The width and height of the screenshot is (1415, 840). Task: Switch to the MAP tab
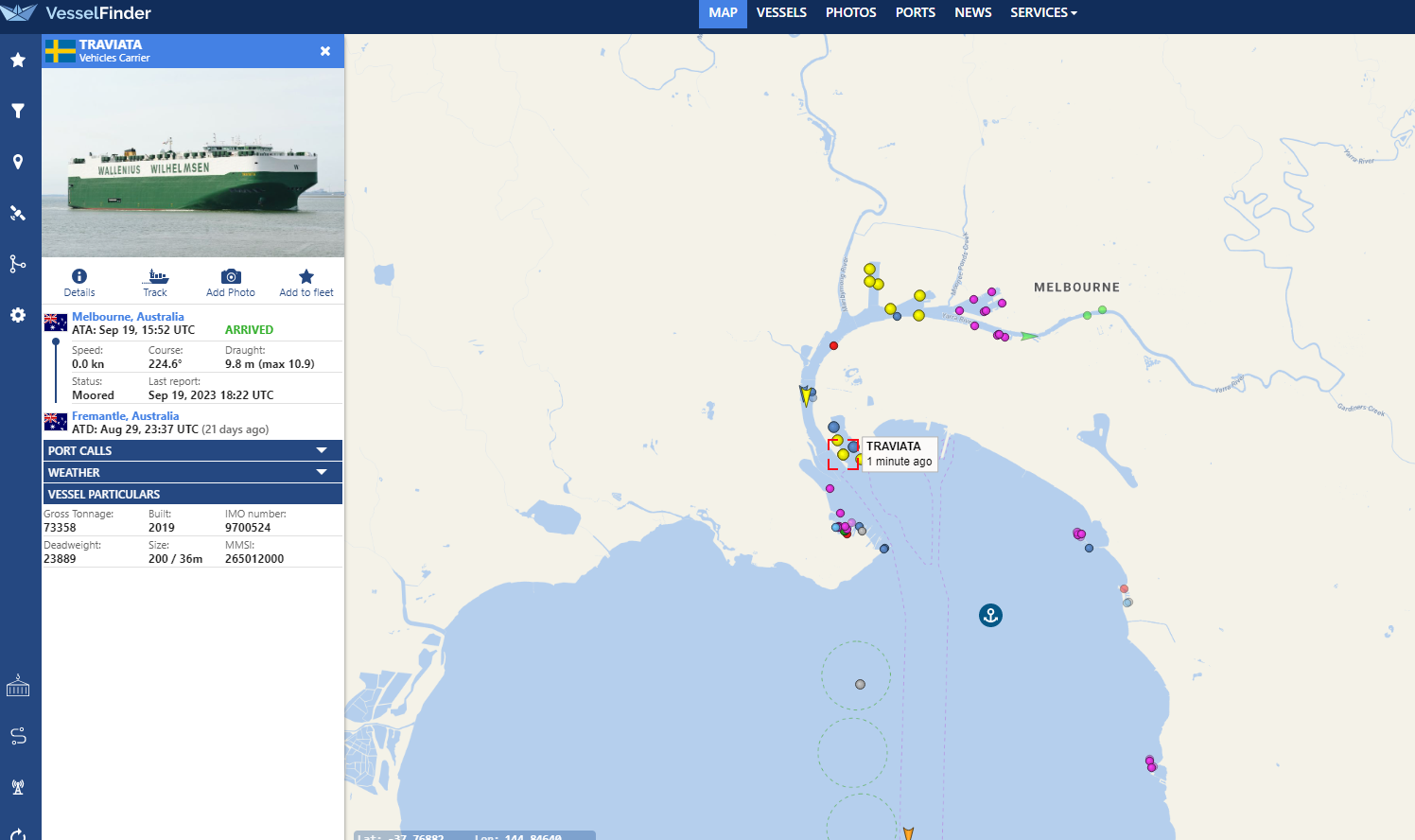(x=723, y=13)
